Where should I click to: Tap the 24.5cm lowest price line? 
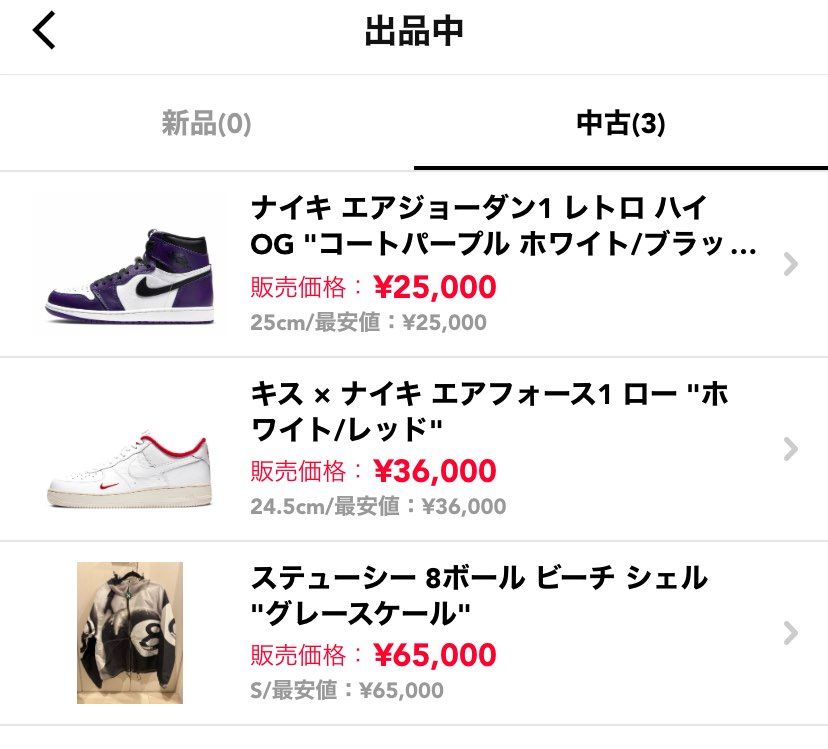378,506
